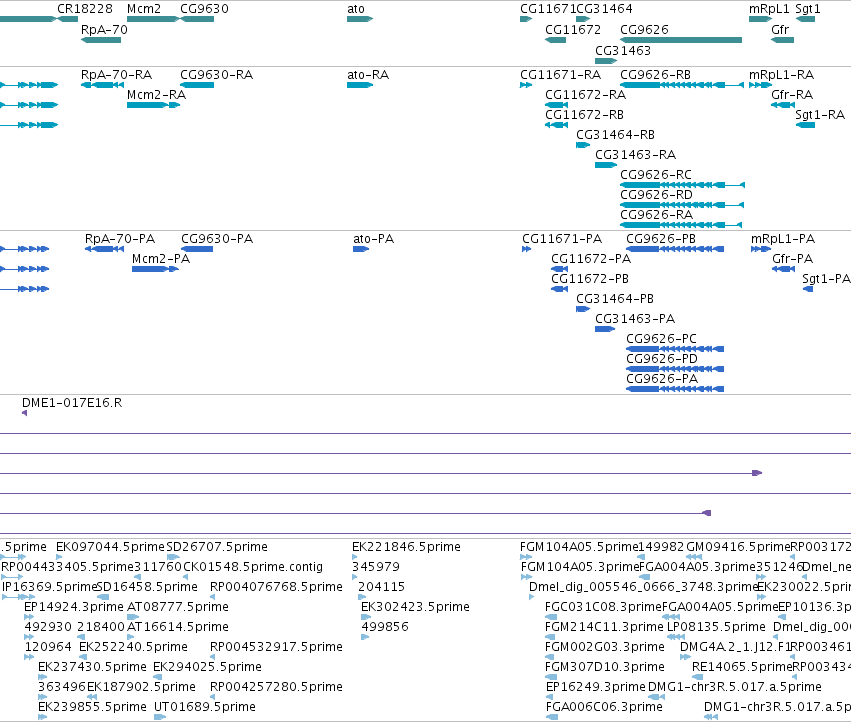Click the RpA-70 gene label

coord(104,30)
